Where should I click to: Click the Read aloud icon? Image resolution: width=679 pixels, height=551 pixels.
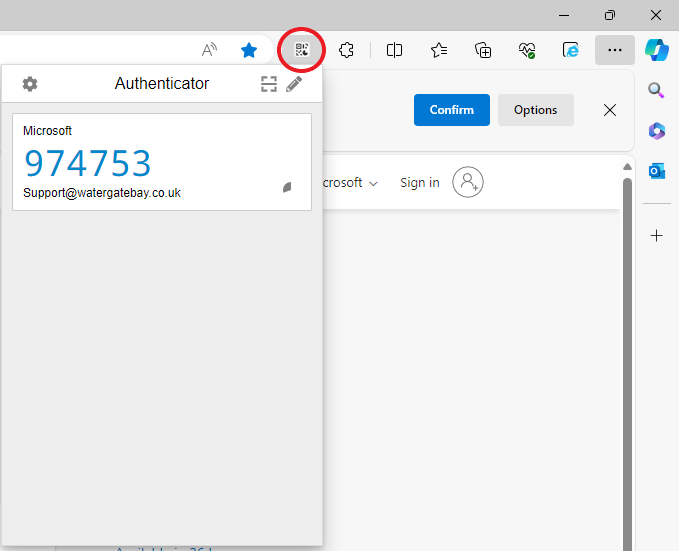(210, 50)
